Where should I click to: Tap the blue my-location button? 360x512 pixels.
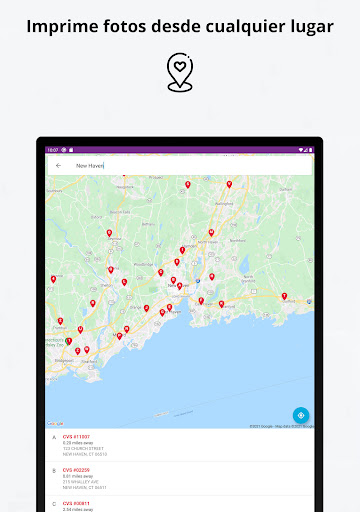301,415
